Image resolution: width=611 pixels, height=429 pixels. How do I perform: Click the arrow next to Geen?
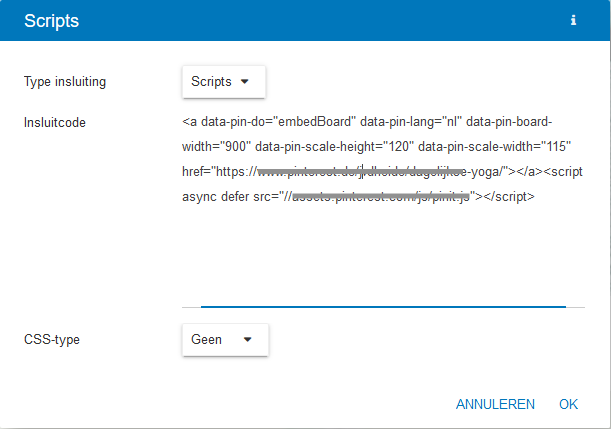248,339
